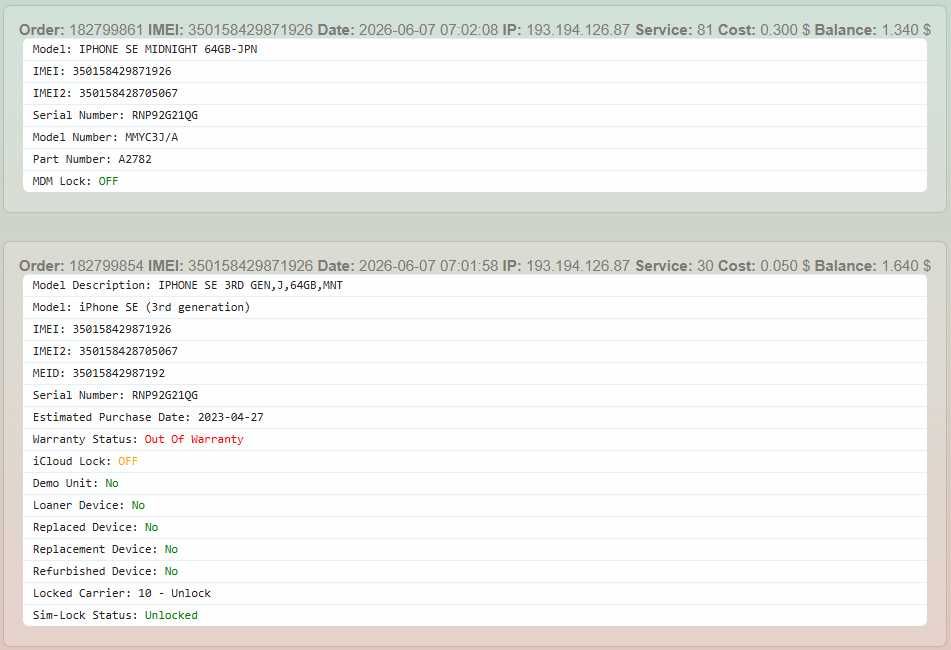Click the iPhone SE (3rd generation) model row
This screenshot has height=650, width=951.
[475, 307]
